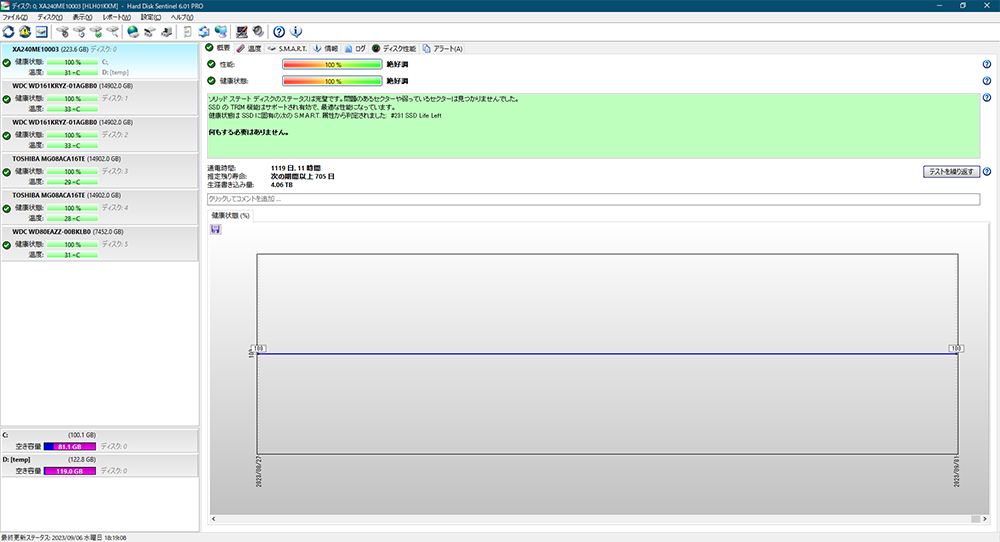1000x542 pixels.
Task: Click the right 100 value marker on graph
Action: pyautogui.click(x=955, y=348)
